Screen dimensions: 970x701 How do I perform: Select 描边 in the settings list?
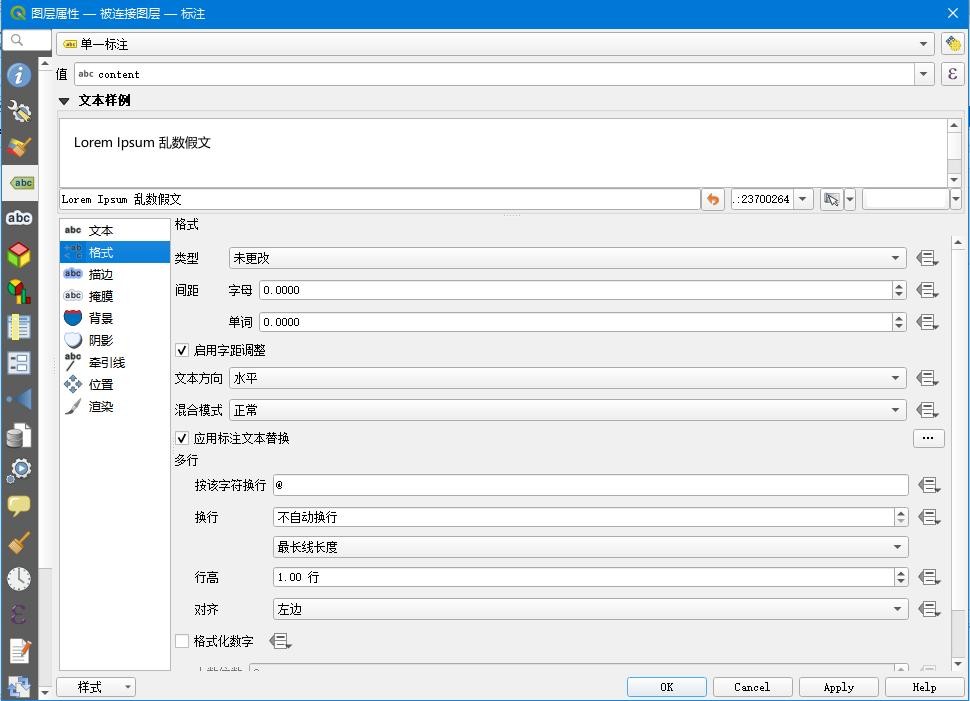coord(101,274)
